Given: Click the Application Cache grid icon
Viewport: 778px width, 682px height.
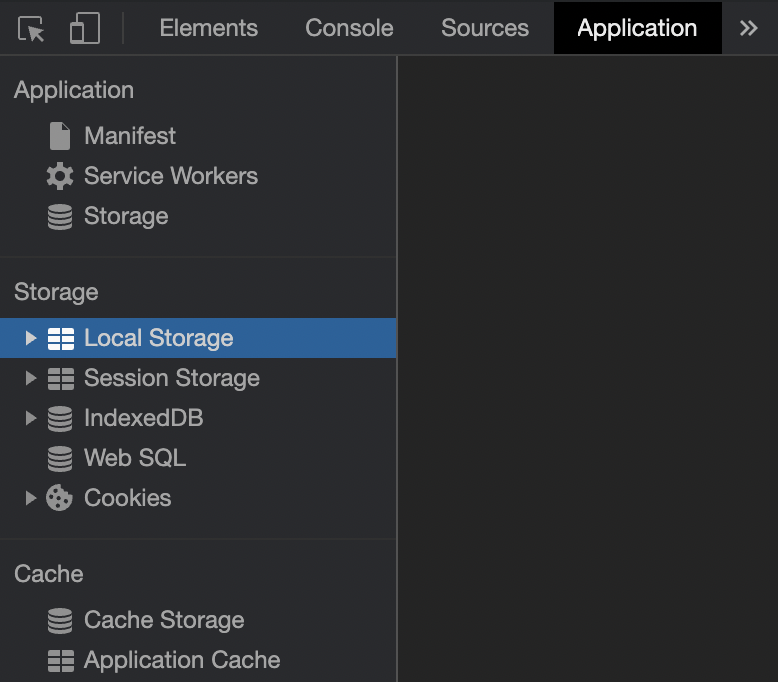Looking at the screenshot, I should tap(61, 660).
